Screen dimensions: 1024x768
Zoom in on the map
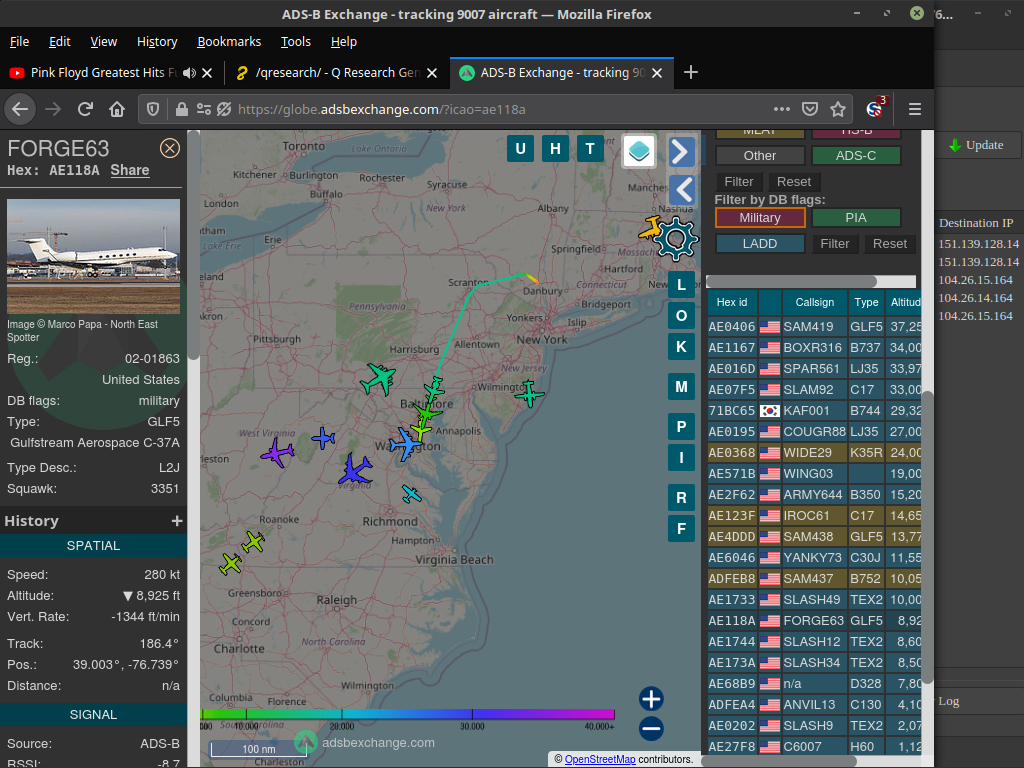(651, 699)
